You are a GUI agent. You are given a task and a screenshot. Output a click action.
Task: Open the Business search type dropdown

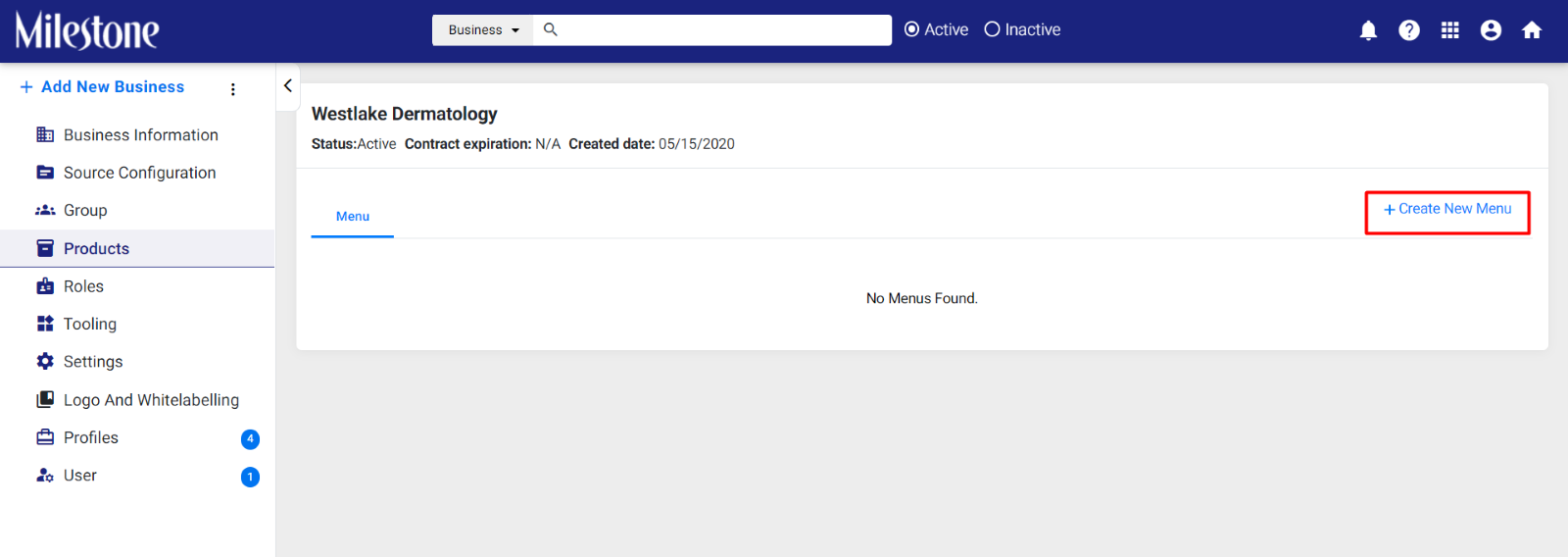click(483, 29)
